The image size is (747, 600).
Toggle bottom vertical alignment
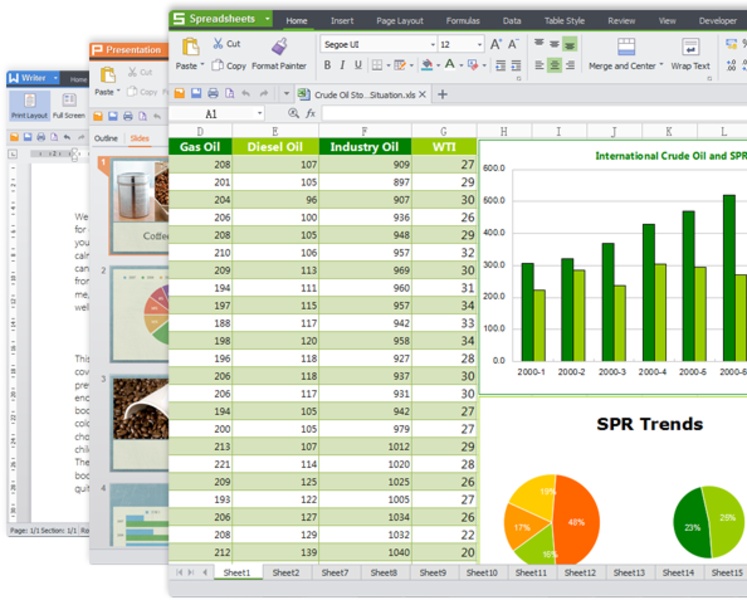coord(570,44)
